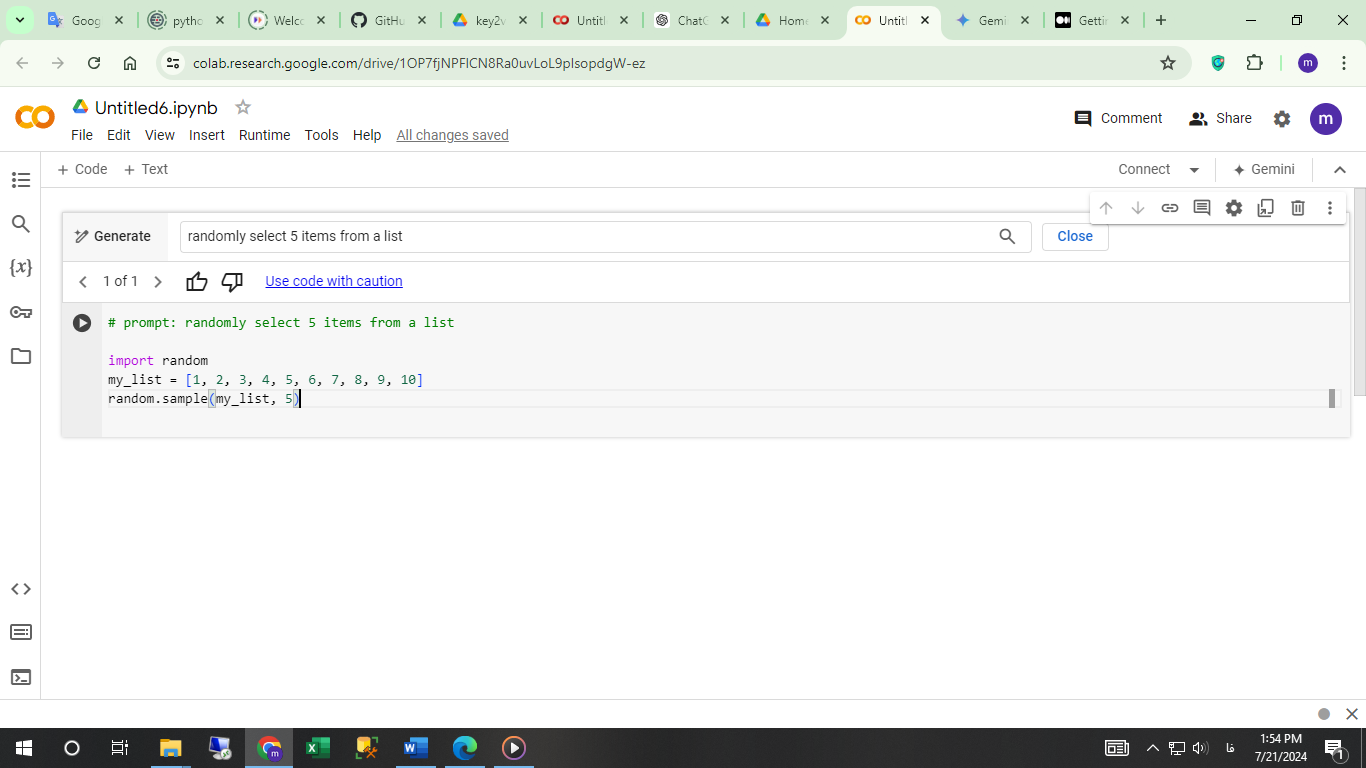This screenshot has width=1366, height=768.
Task: Open the Insert menu
Action: click(x=207, y=135)
